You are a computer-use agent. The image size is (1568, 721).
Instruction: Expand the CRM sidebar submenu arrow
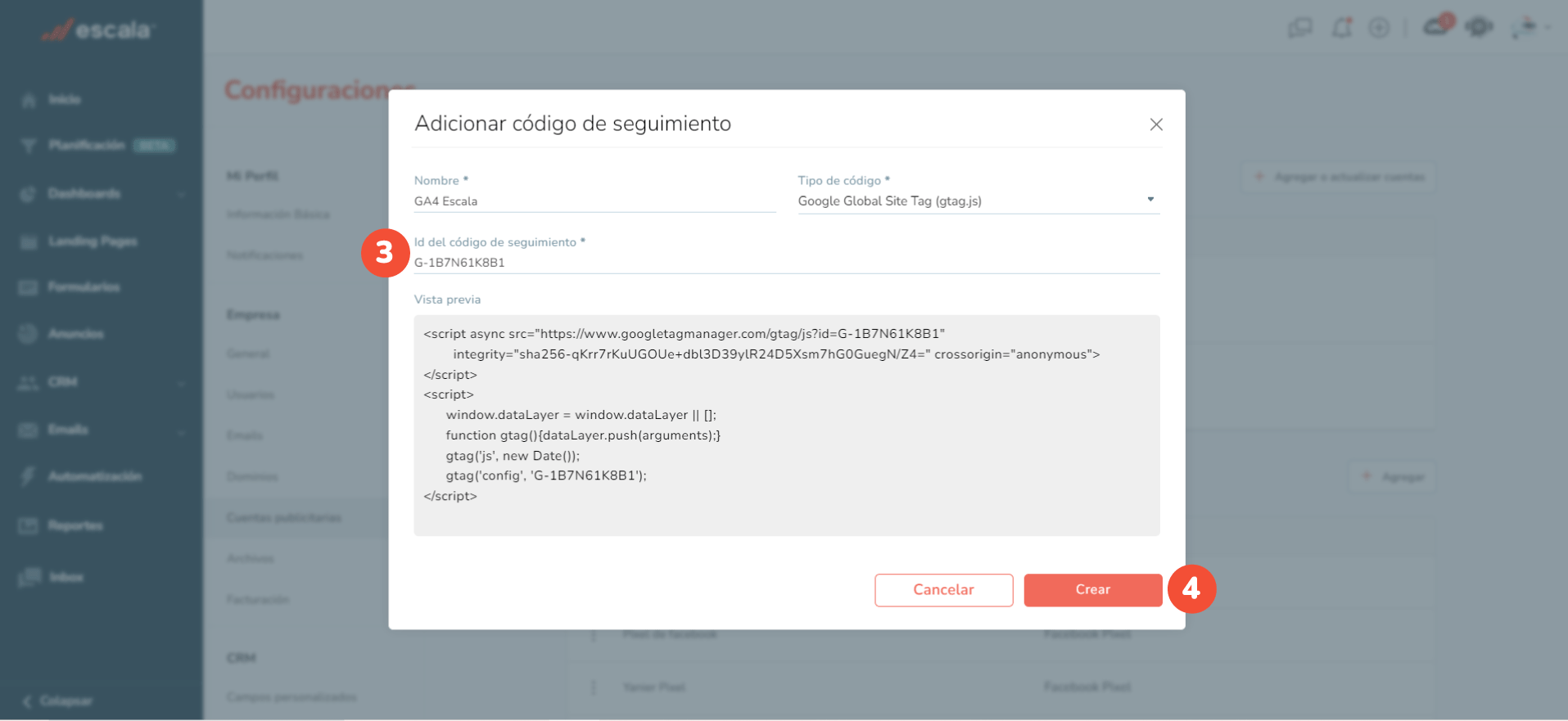point(181,382)
